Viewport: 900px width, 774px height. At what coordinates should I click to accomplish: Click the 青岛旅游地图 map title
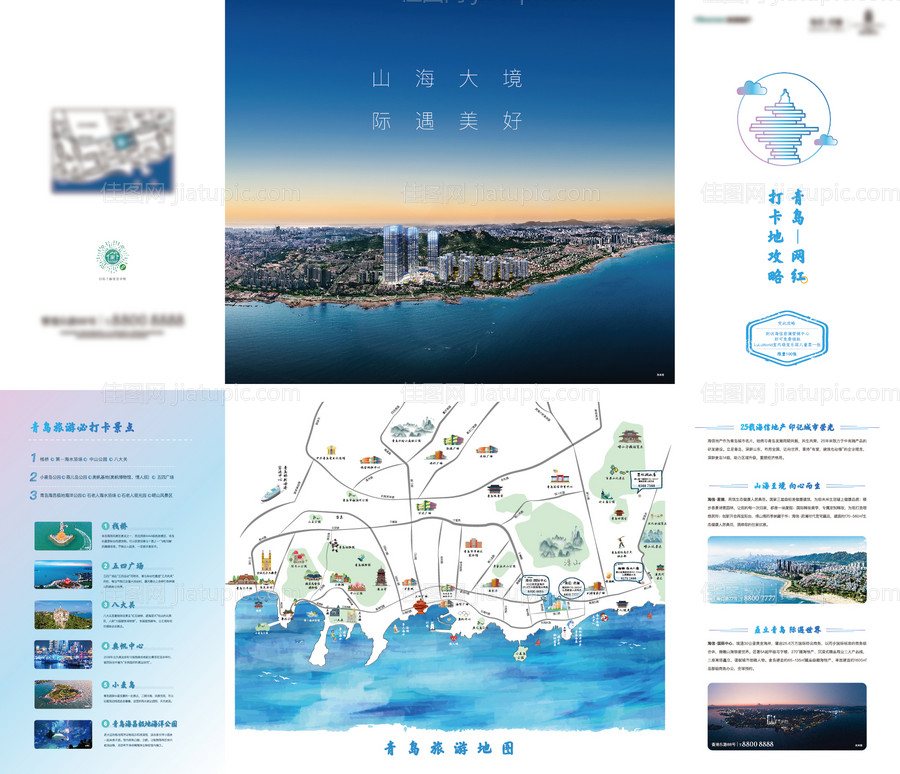pos(449,747)
